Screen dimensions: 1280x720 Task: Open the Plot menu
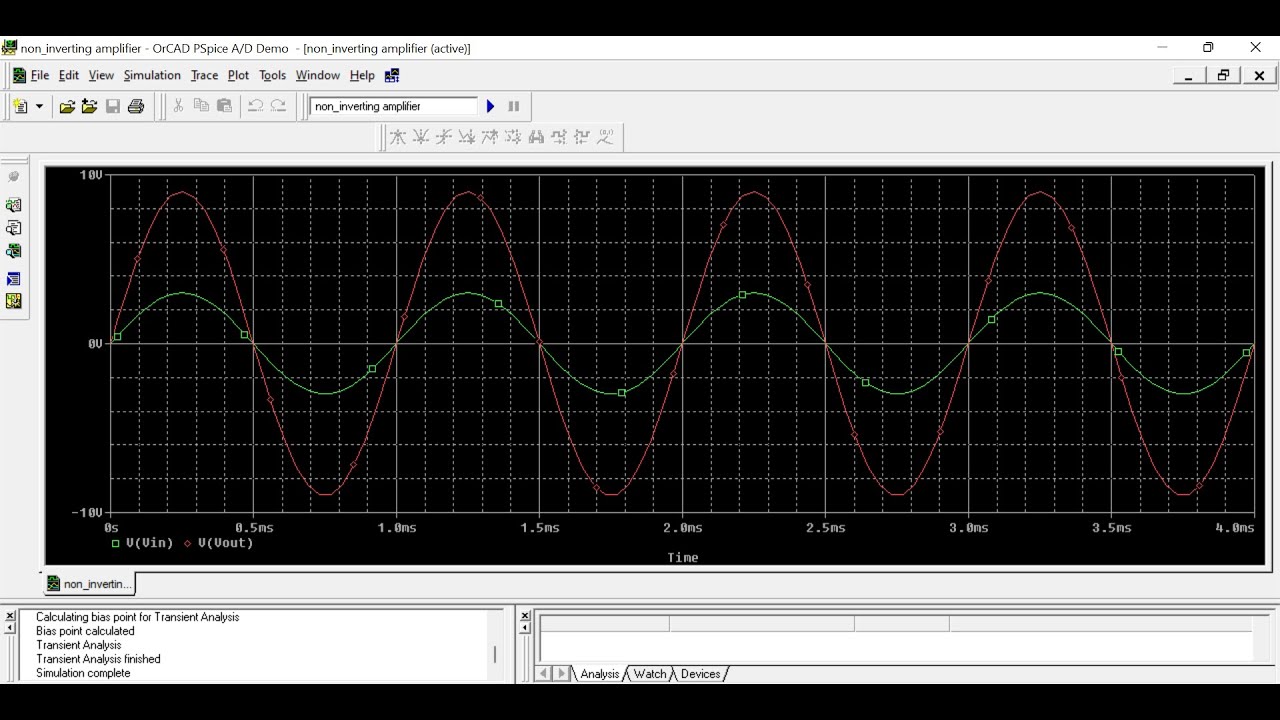click(238, 75)
